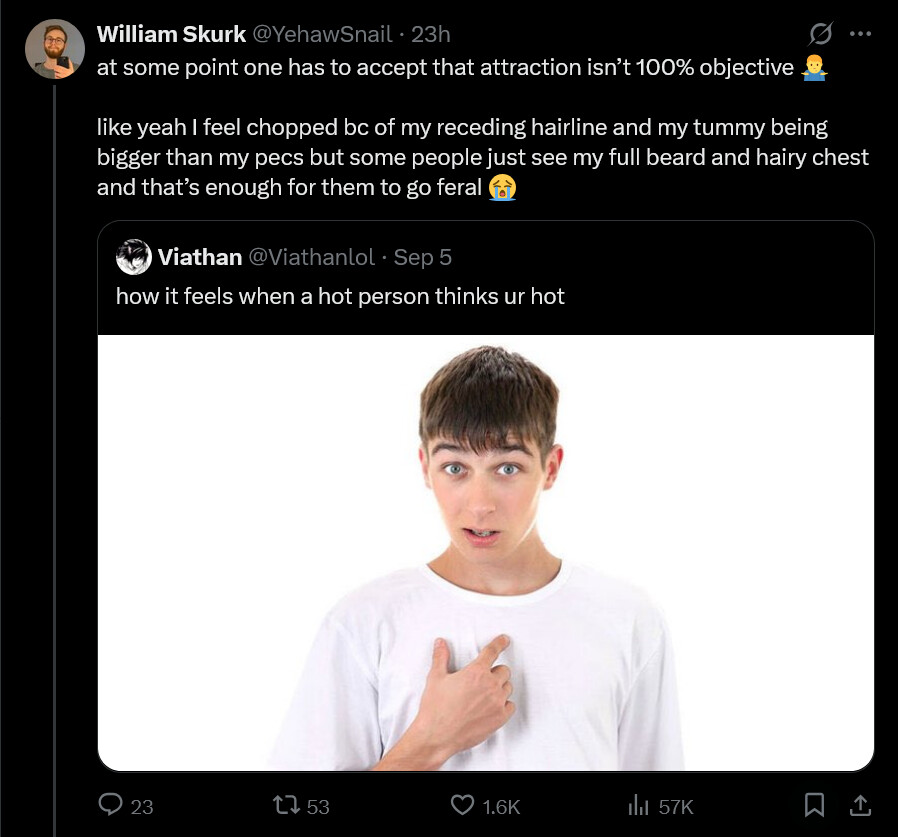Click the repost arrows icon
Image resolution: width=898 pixels, height=837 pixels.
point(285,805)
